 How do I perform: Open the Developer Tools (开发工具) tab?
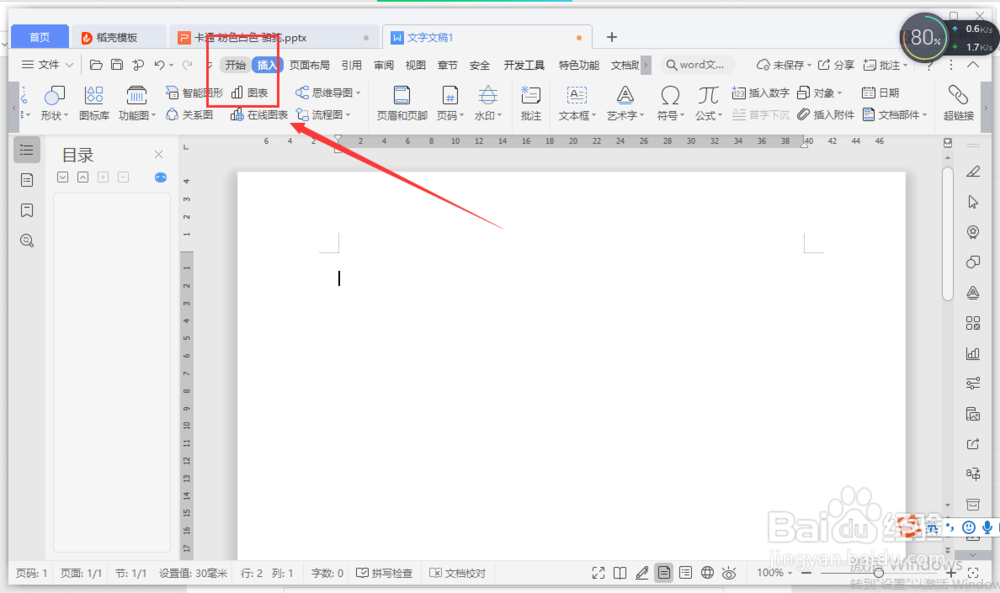(x=524, y=65)
